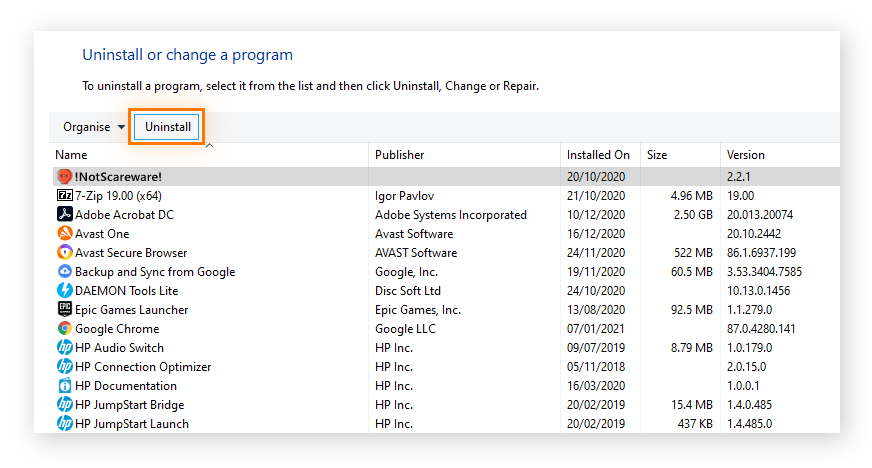This screenshot has height=468, width=872.
Task: Click version number 2.2.1
Action: [x=738, y=177]
